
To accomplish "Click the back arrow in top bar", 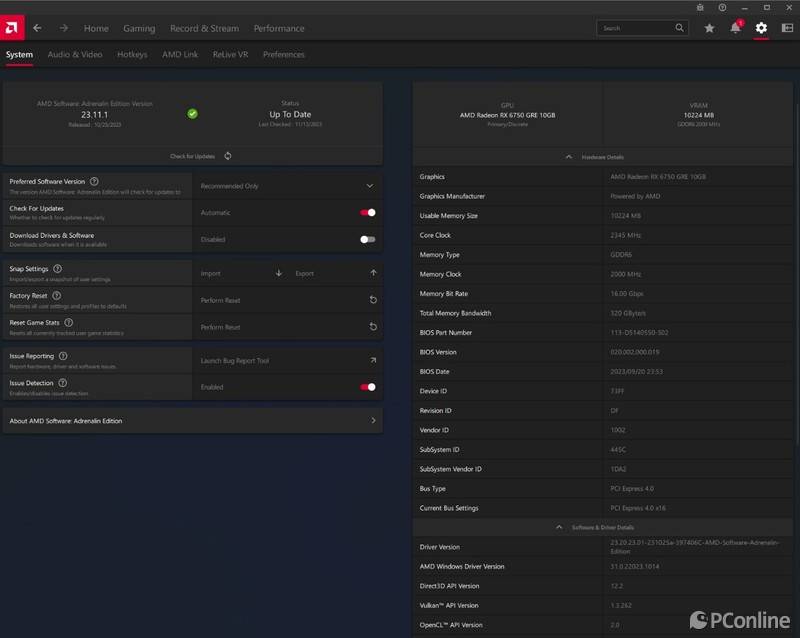I will click(37, 28).
